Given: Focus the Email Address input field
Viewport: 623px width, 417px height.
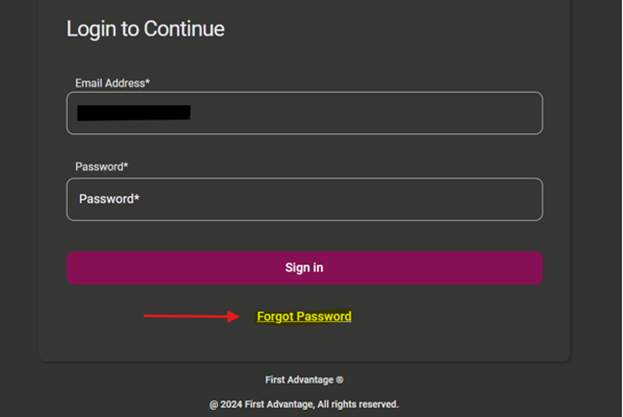Looking at the screenshot, I should (x=304, y=113).
